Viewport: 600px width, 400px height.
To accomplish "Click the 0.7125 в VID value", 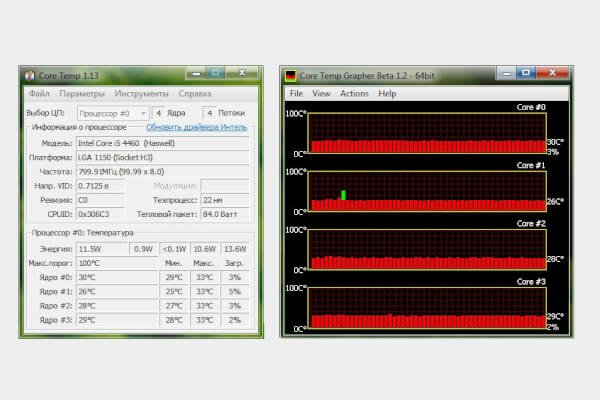I will (101, 186).
